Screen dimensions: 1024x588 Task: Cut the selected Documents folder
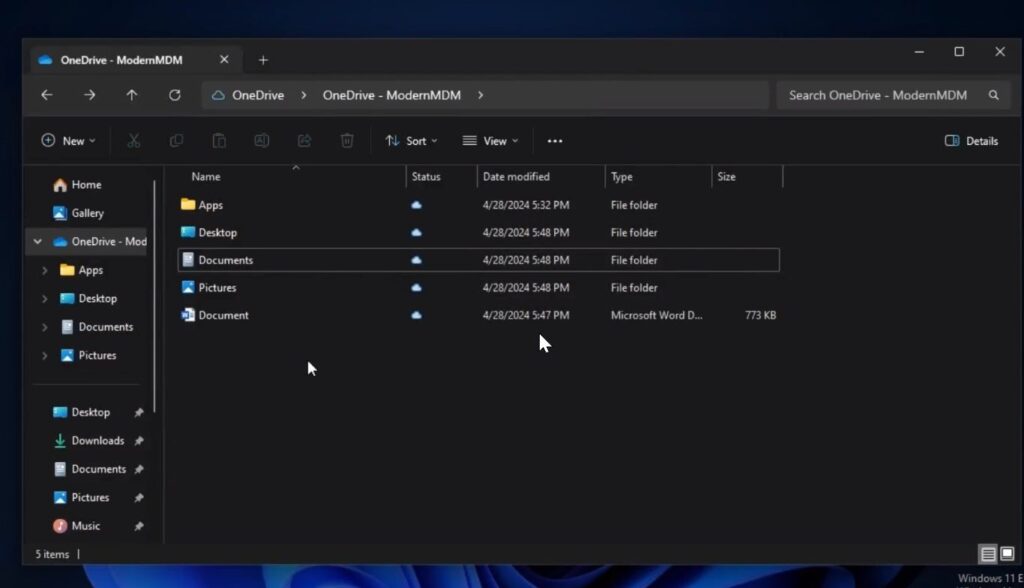134,141
